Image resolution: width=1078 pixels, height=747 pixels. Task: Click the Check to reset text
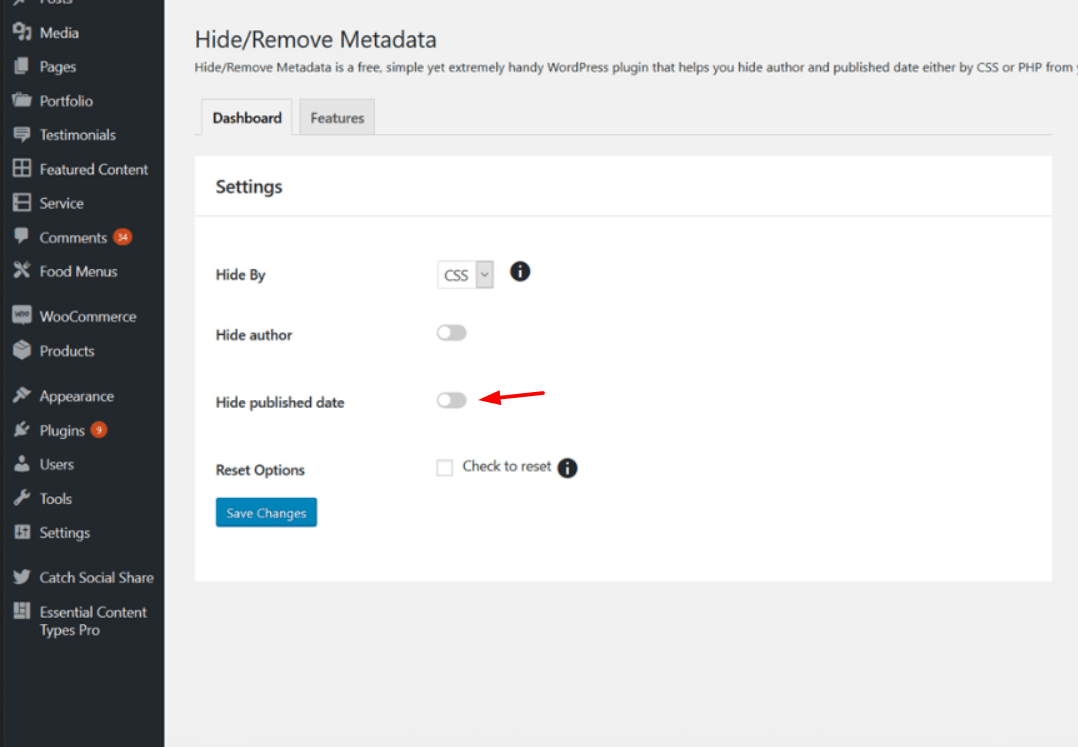click(x=507, y=466)
